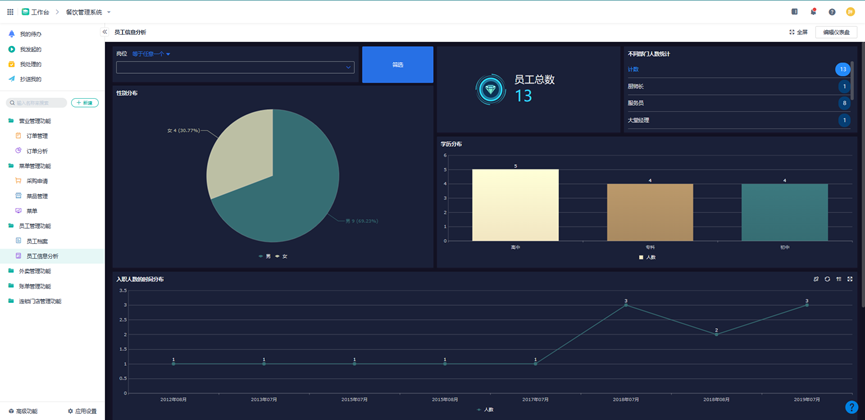Toggle the 男 legend item in pie chart

click(265, 257)
